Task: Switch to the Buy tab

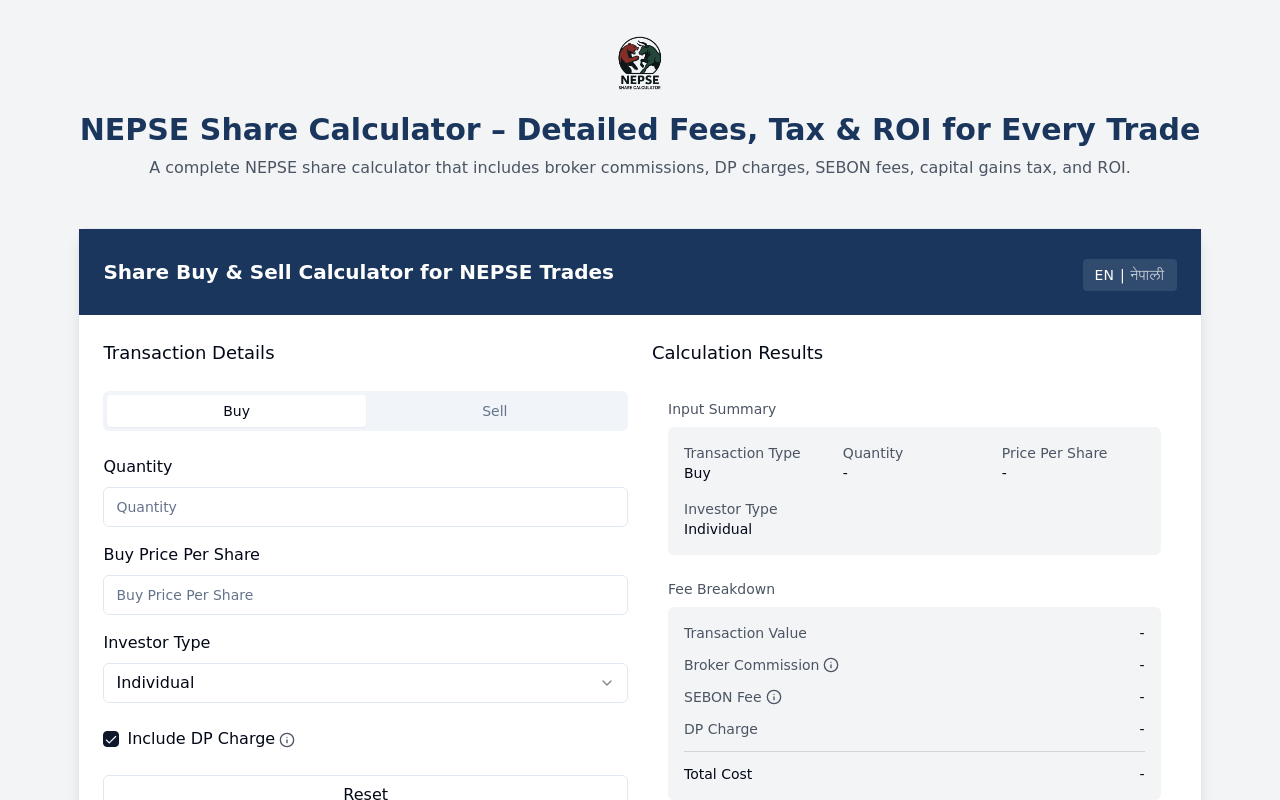Action: (x=237, y=411)
